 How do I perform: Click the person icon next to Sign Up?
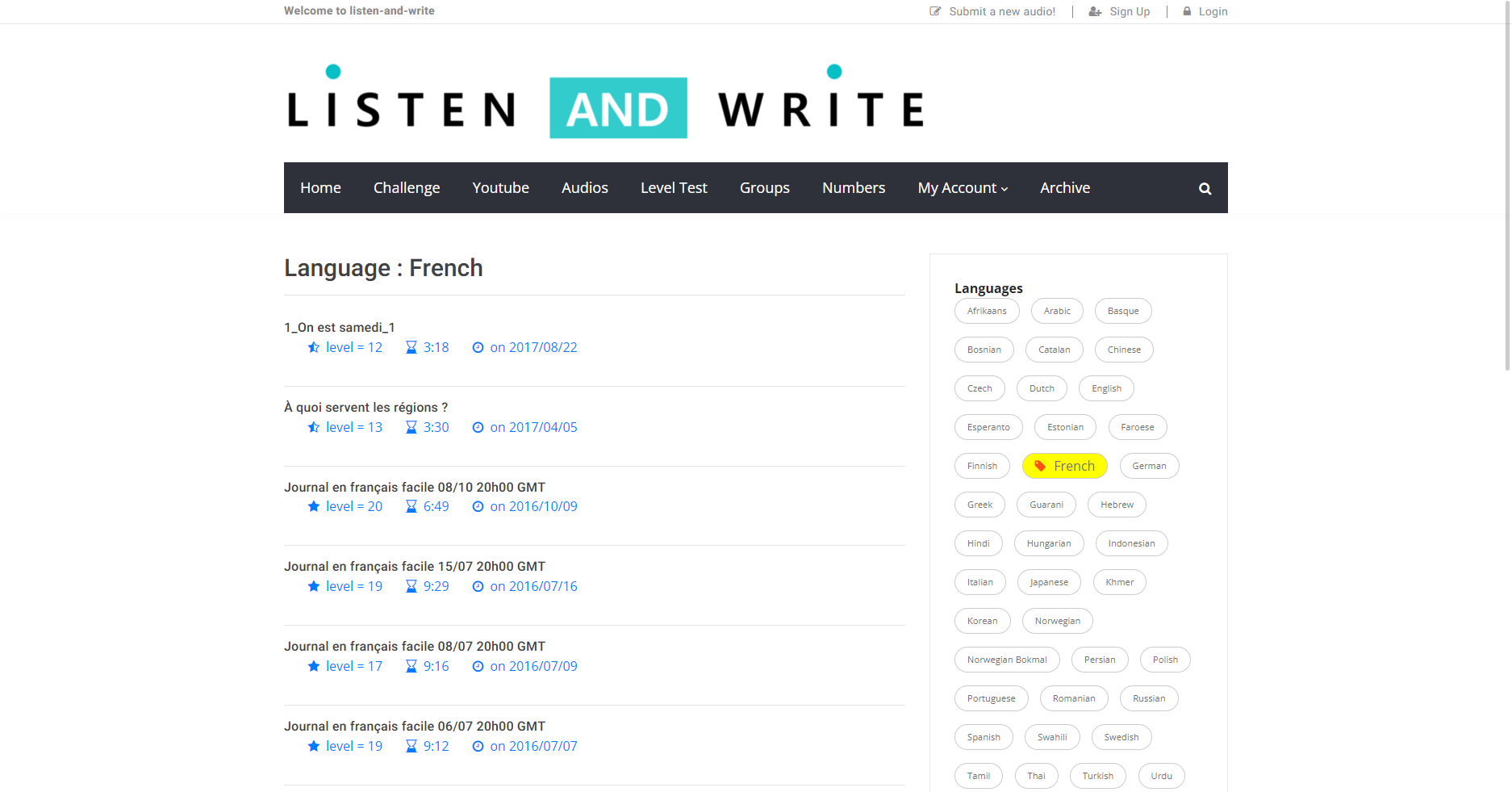tap(1094, 11)
